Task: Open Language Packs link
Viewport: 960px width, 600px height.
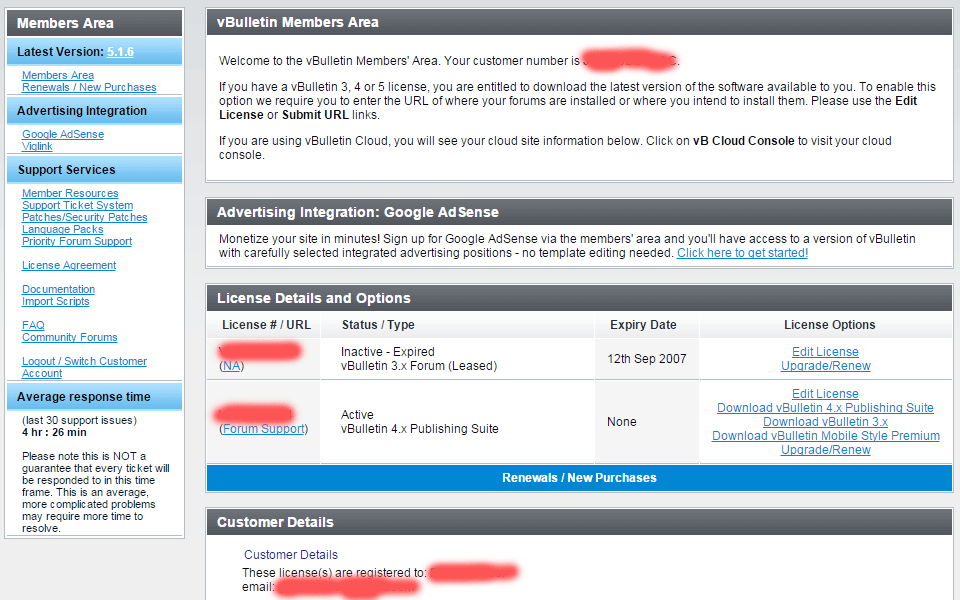Action: point(63,229)
